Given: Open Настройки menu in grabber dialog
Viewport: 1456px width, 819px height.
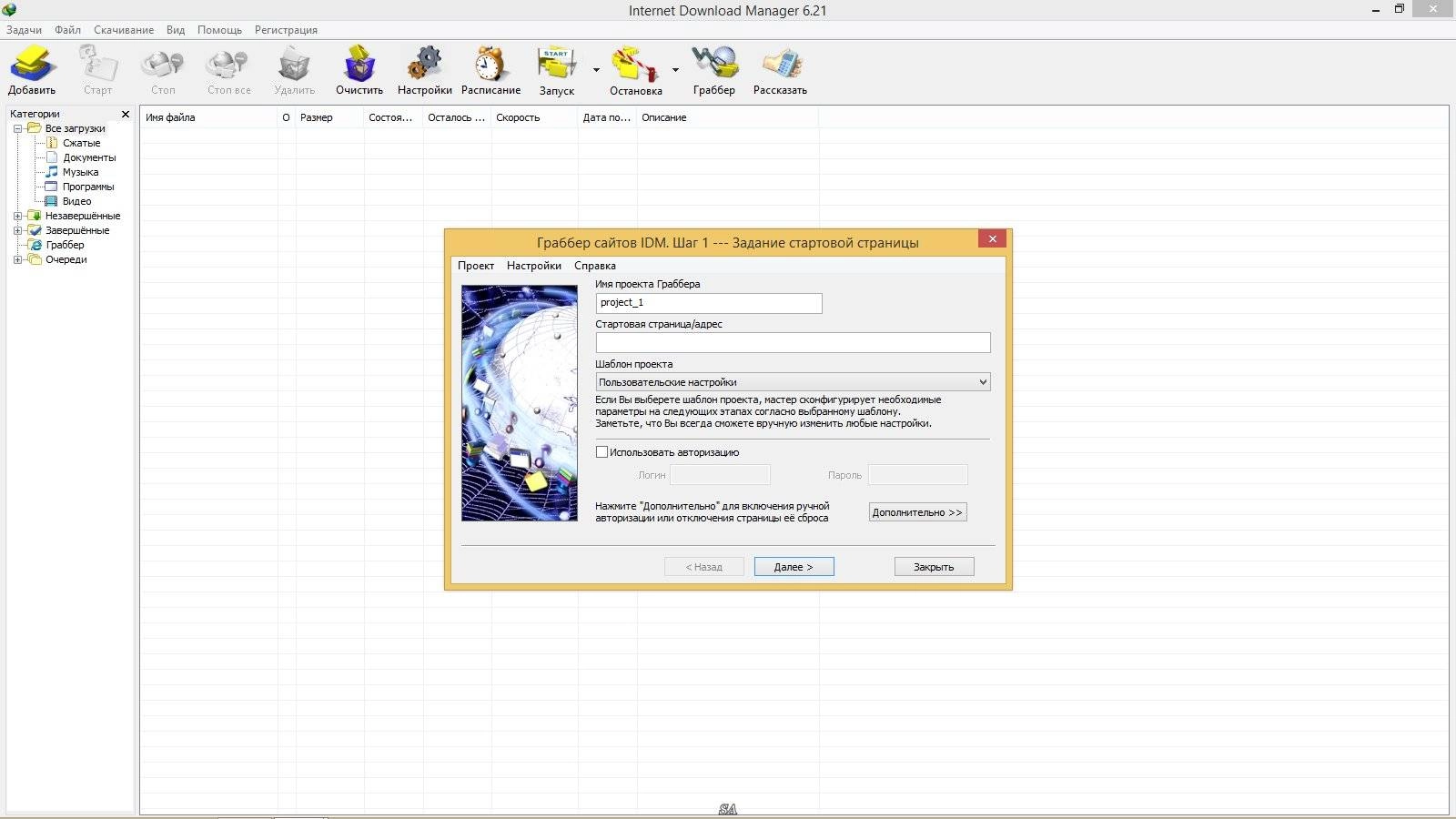Looking at the screenshot, I should click(534, 266).
